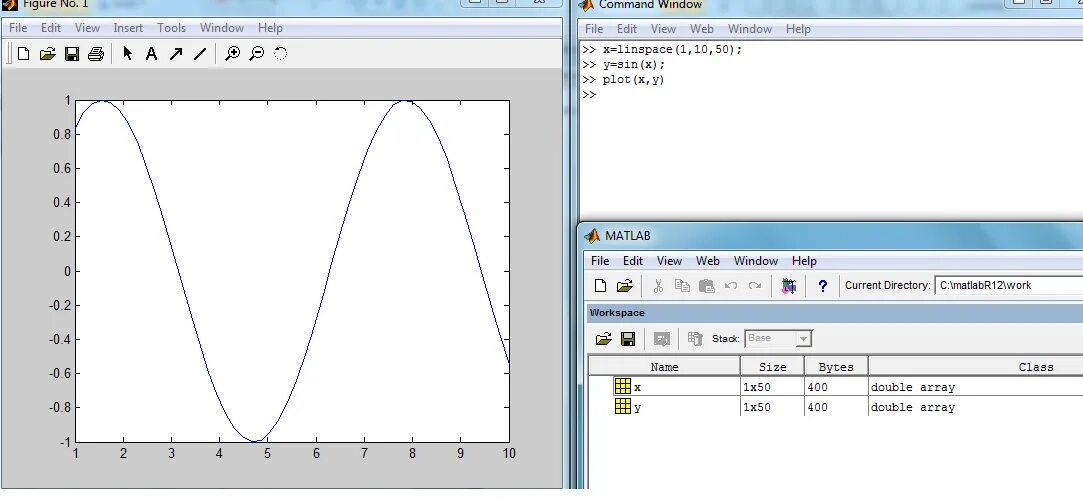Open File menu in Figure window
Screen dimensions: 1083x502
[x=18, y=28]
